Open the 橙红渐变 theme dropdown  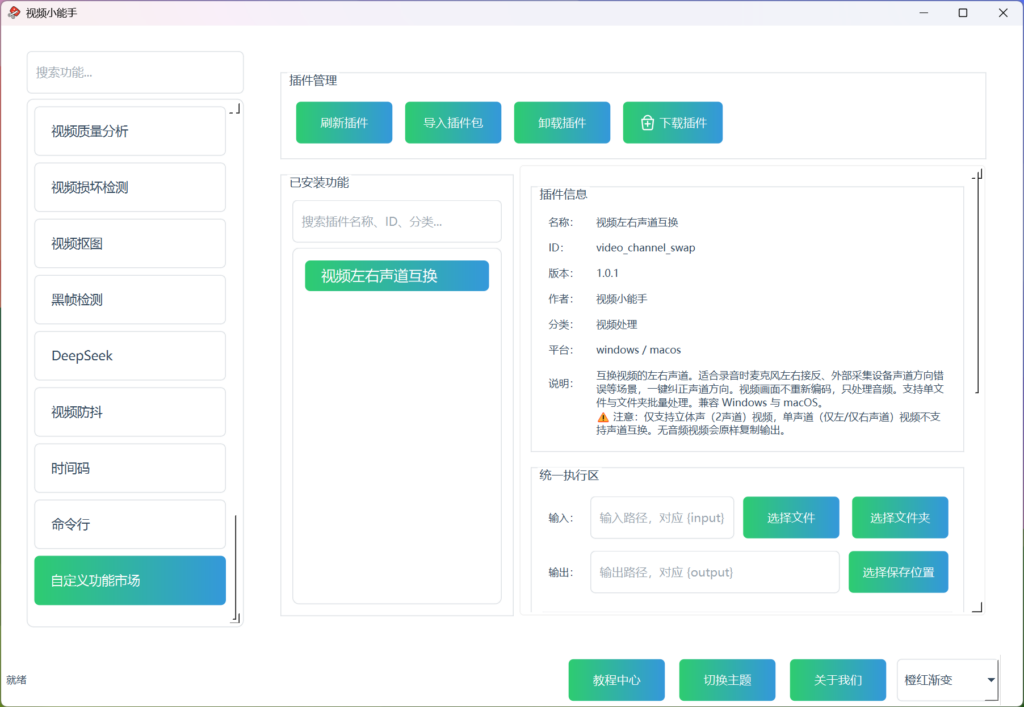[948, 680]
